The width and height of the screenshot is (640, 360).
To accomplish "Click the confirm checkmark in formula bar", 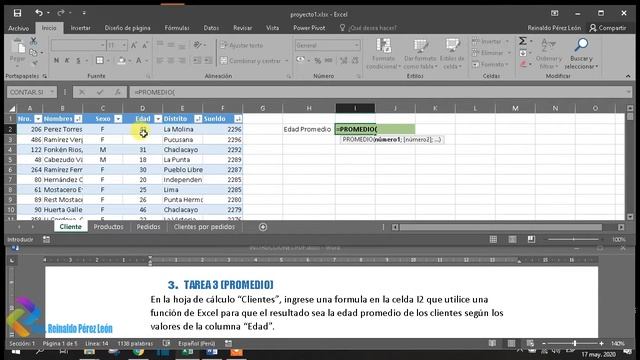I will pos(100,92).
